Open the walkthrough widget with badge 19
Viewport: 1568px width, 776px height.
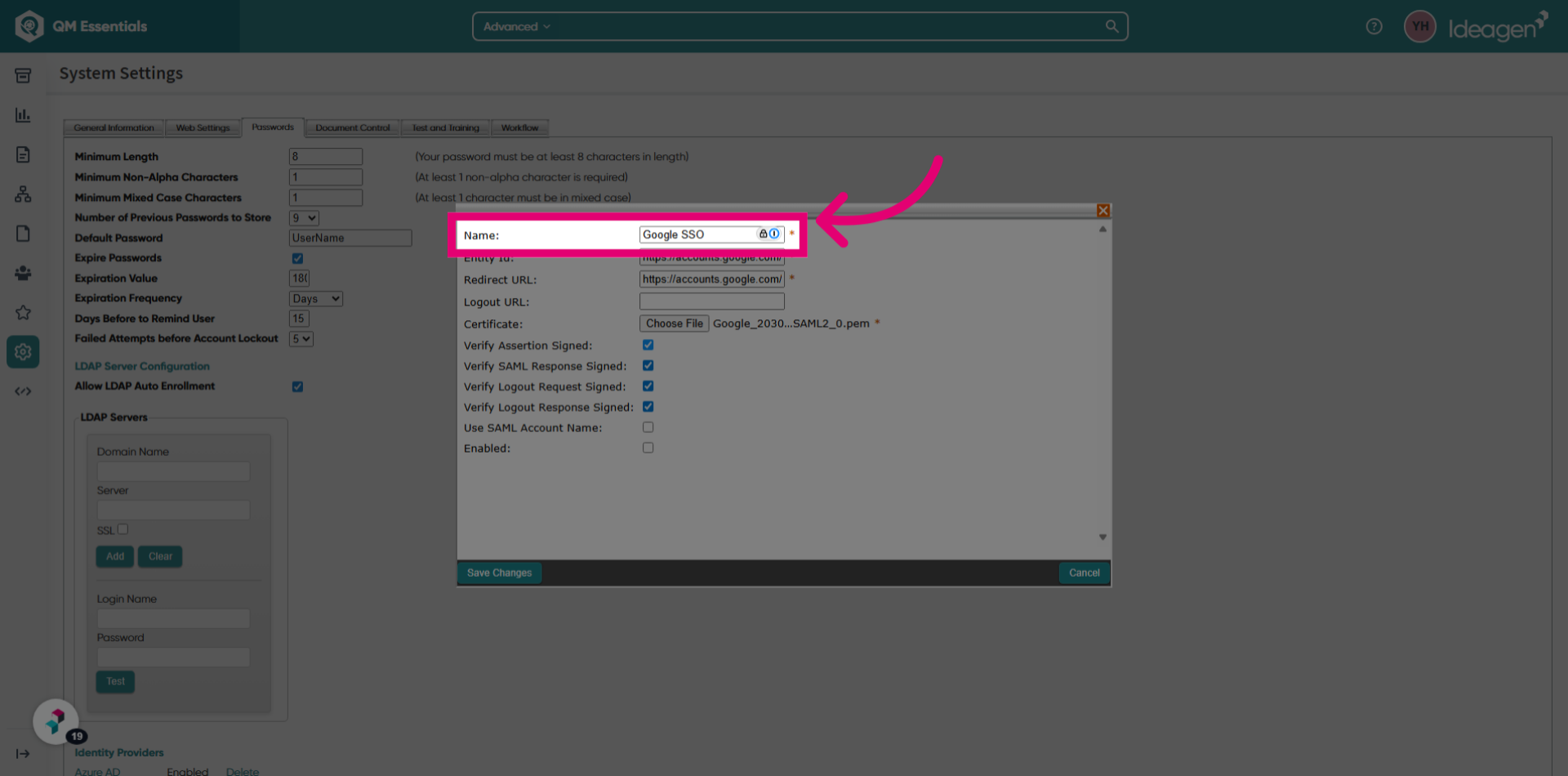56,721
